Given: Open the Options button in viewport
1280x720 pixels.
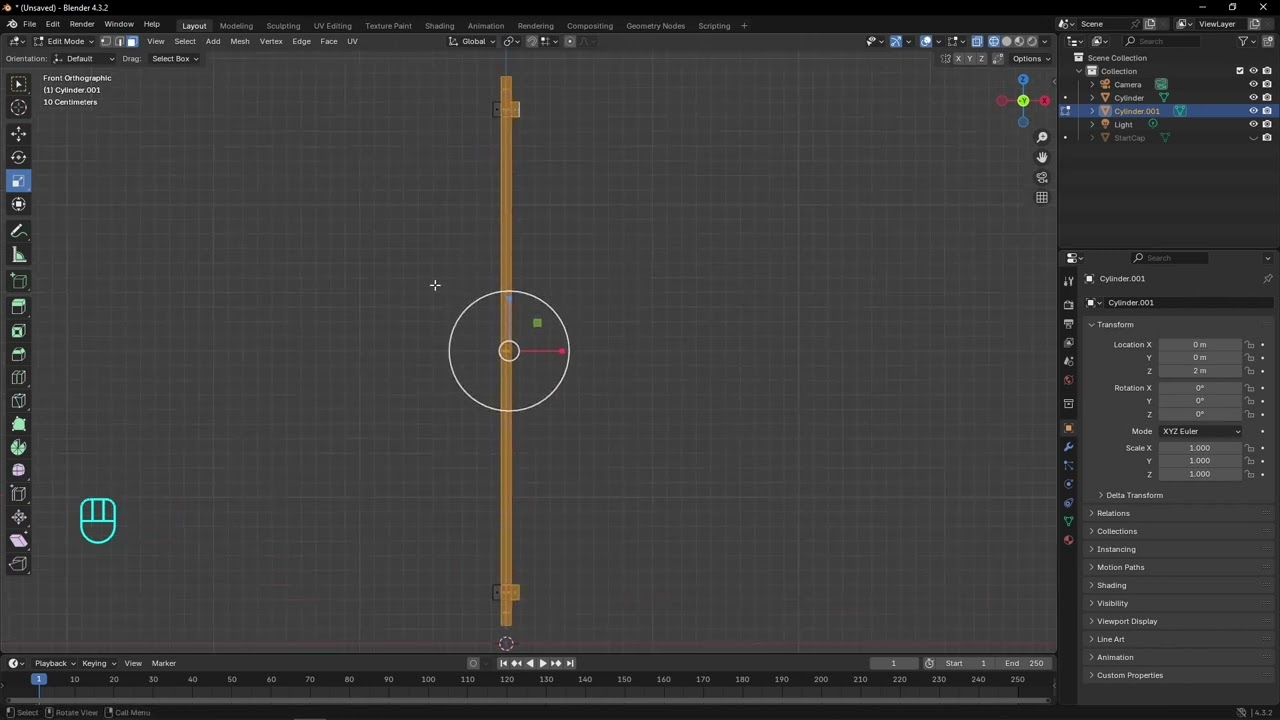Looking at the screenshot, I should (1031, 58).
